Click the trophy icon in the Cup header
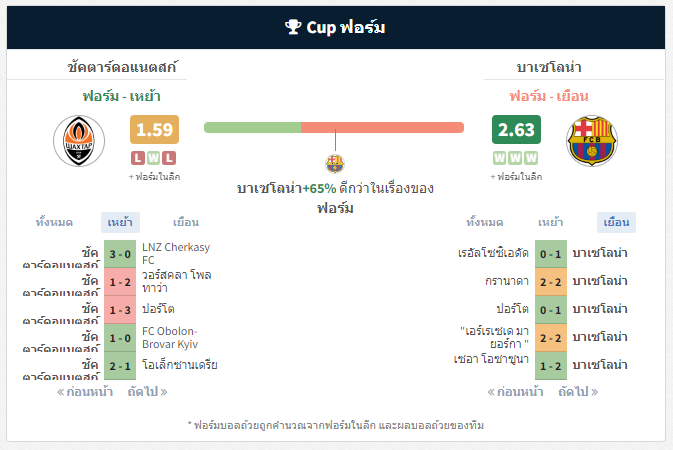This screenshot has height=450, width=673. coord(293,27)
